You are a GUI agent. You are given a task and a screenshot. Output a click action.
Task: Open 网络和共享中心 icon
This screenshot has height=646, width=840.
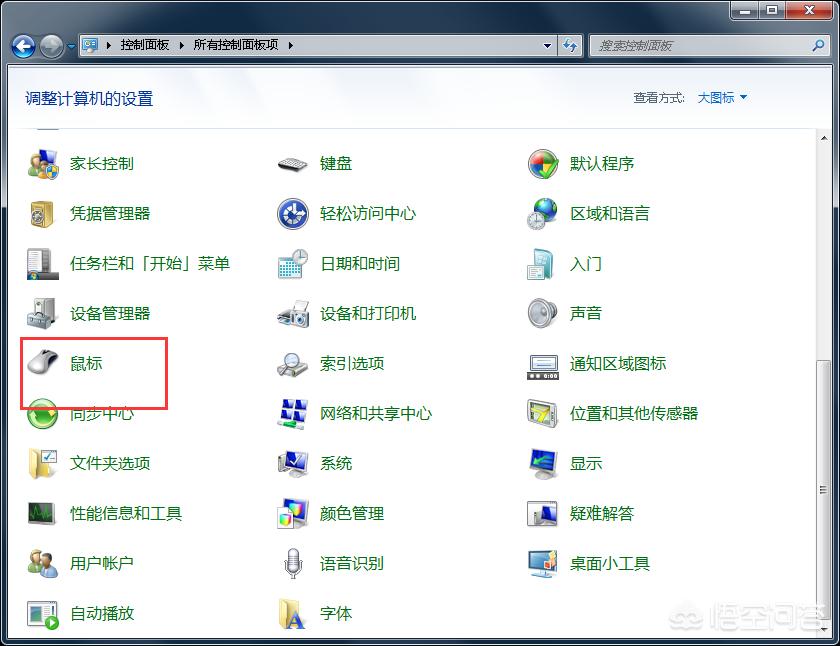[292, 414]
